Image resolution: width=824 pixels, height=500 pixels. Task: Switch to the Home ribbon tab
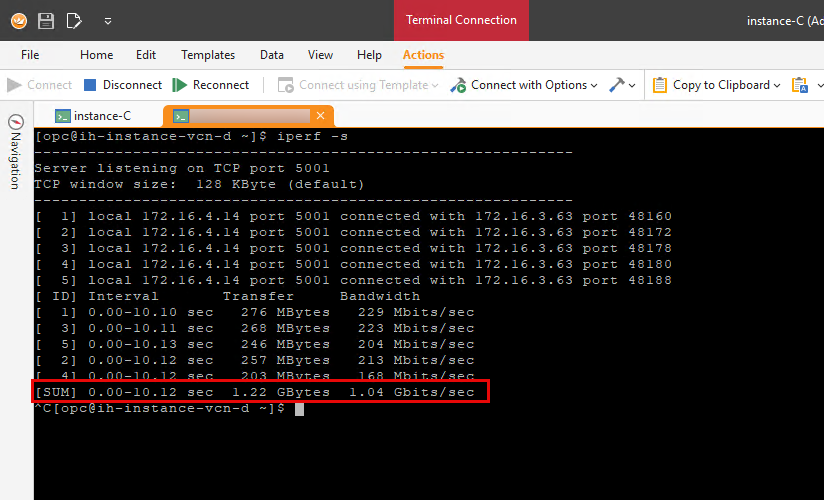tap(97, 55)
